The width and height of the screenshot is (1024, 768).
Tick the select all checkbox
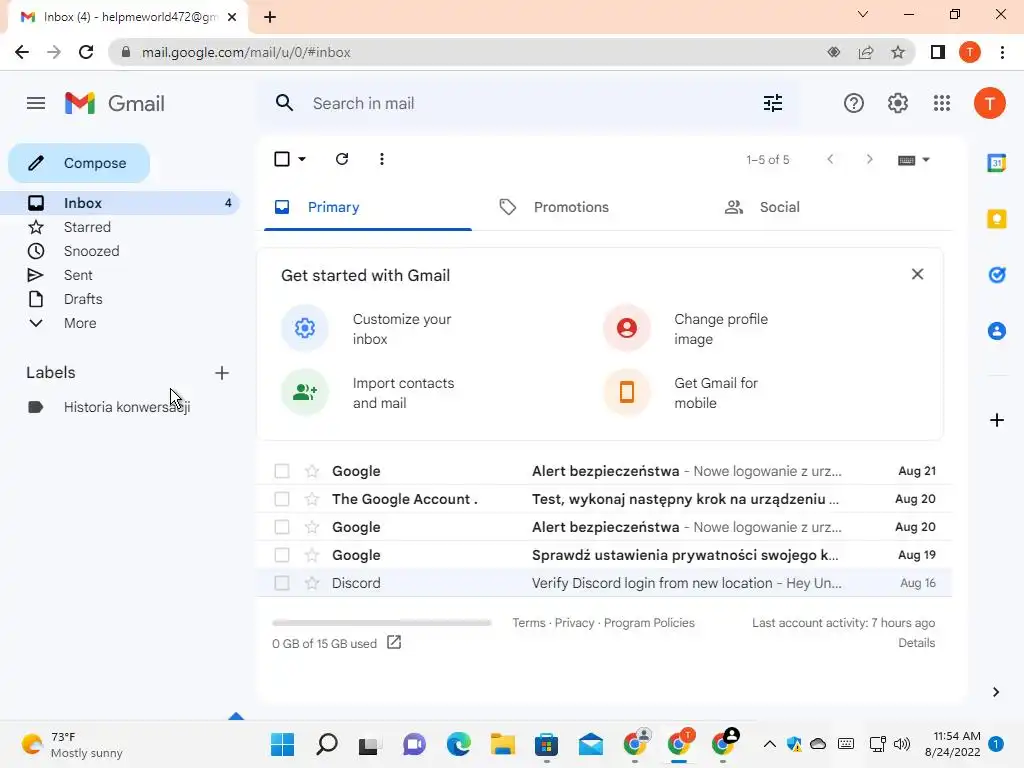click(281, 159)
